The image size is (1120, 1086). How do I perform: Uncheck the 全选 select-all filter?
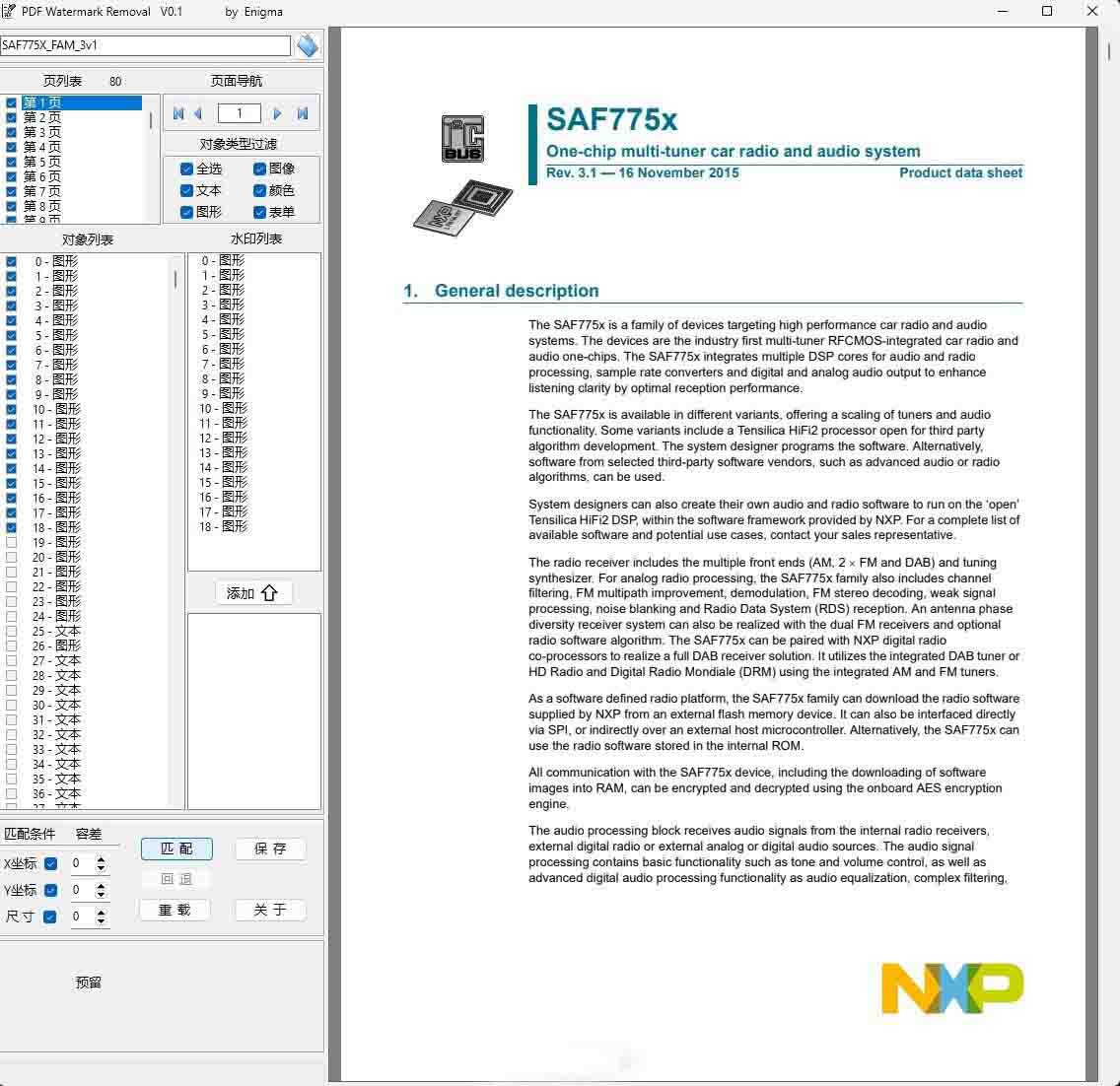pos(186,169)
